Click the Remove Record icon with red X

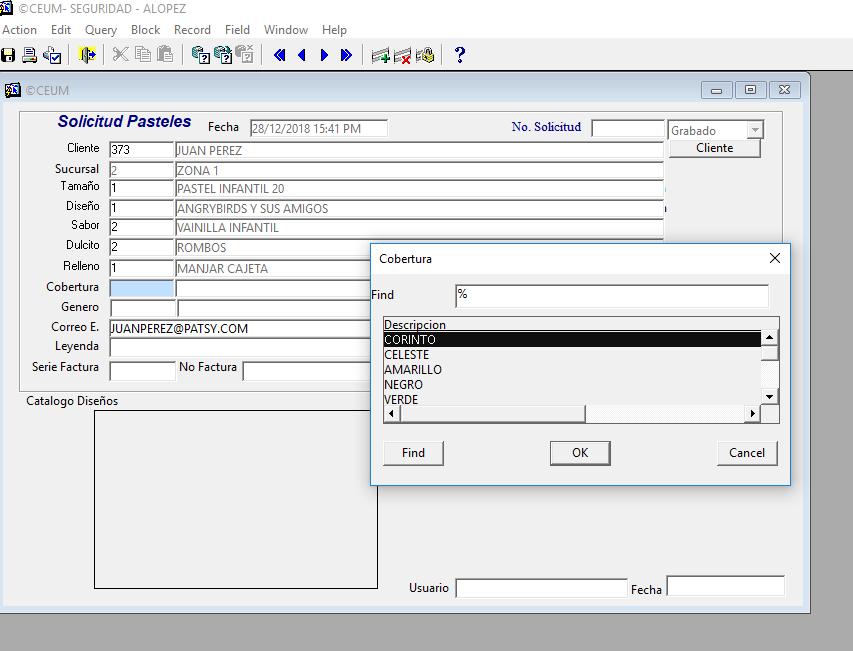point(402,55)
